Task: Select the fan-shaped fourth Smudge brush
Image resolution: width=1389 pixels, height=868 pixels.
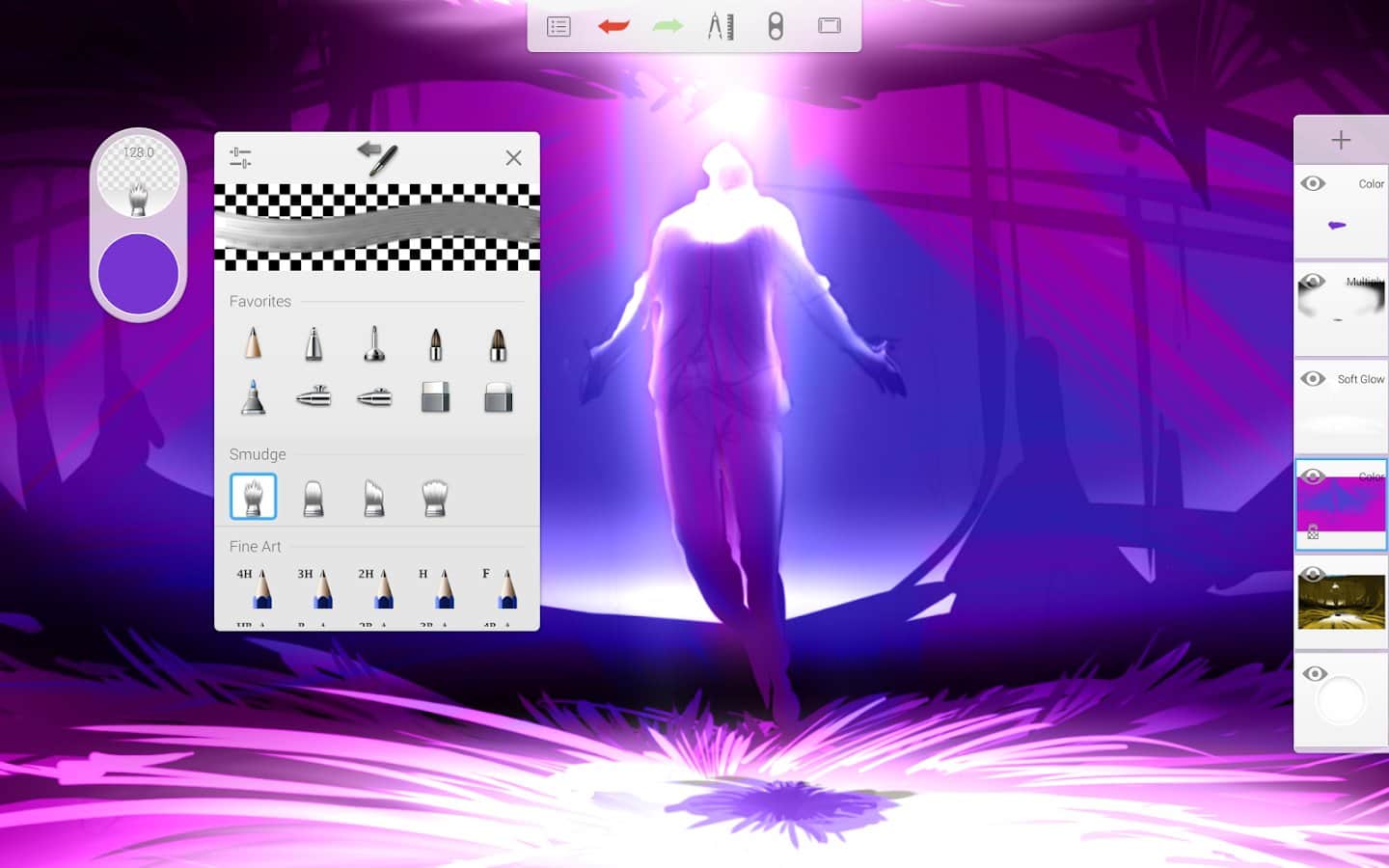Action: tap(435, 498)
